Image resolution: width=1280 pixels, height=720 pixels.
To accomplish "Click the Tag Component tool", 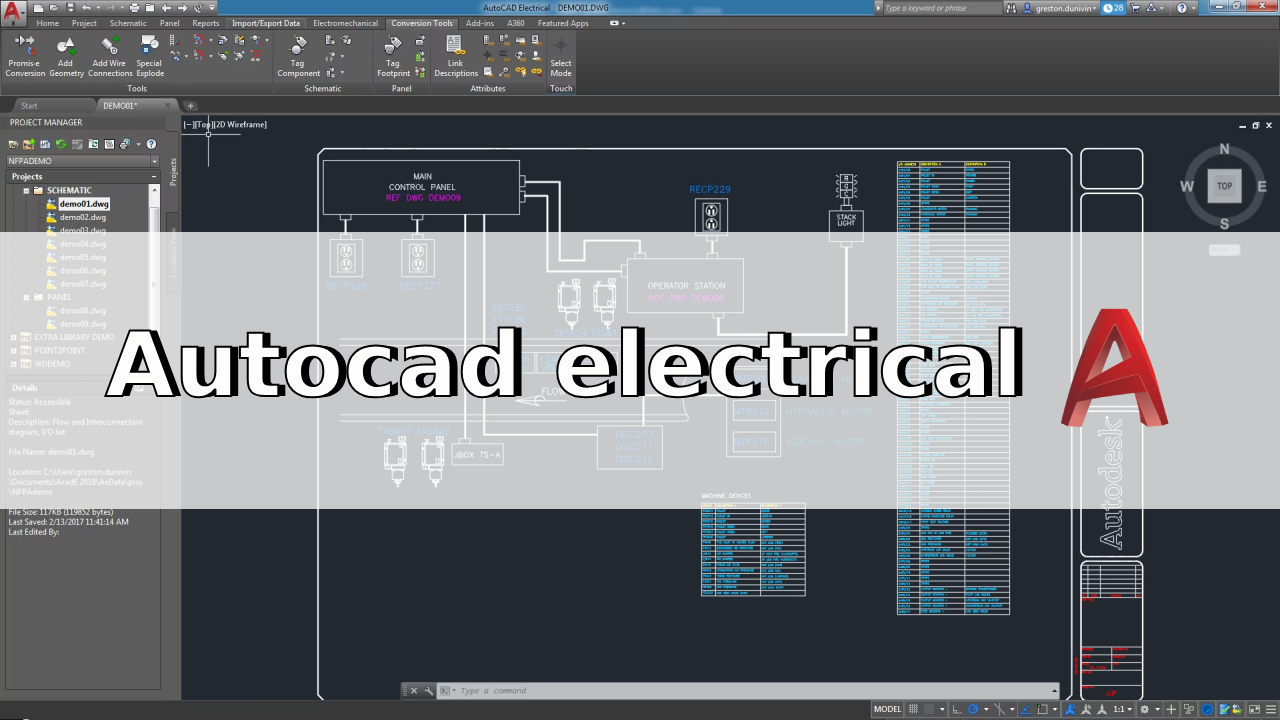I will click(x=298, y=56).
